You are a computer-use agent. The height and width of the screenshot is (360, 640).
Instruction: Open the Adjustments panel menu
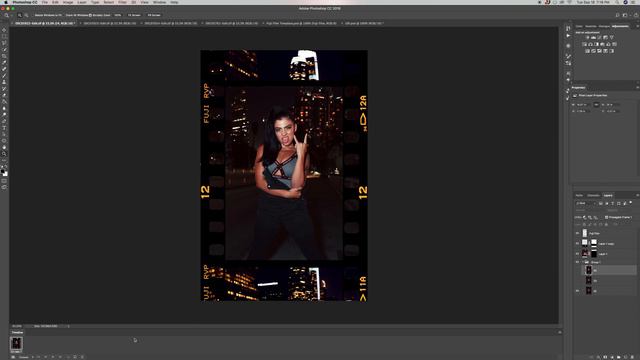[x=637, y=26]
